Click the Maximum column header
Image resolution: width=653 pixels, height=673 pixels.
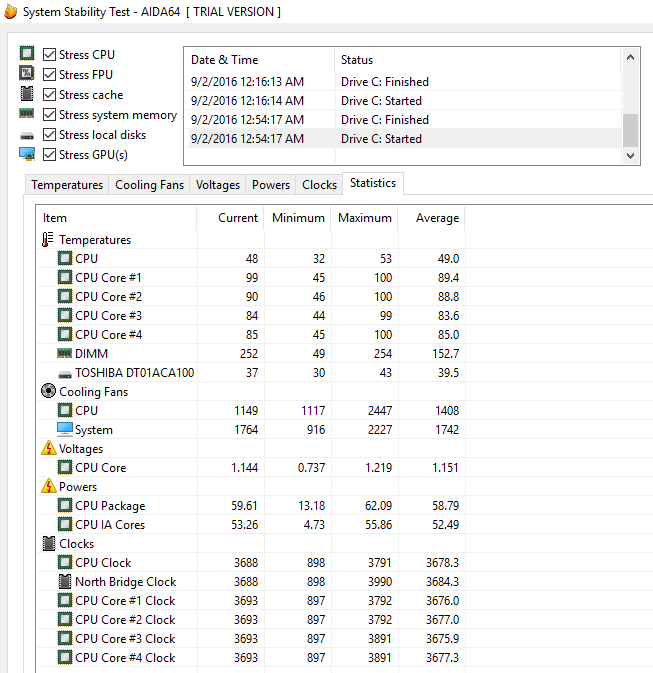pos(364,218)
